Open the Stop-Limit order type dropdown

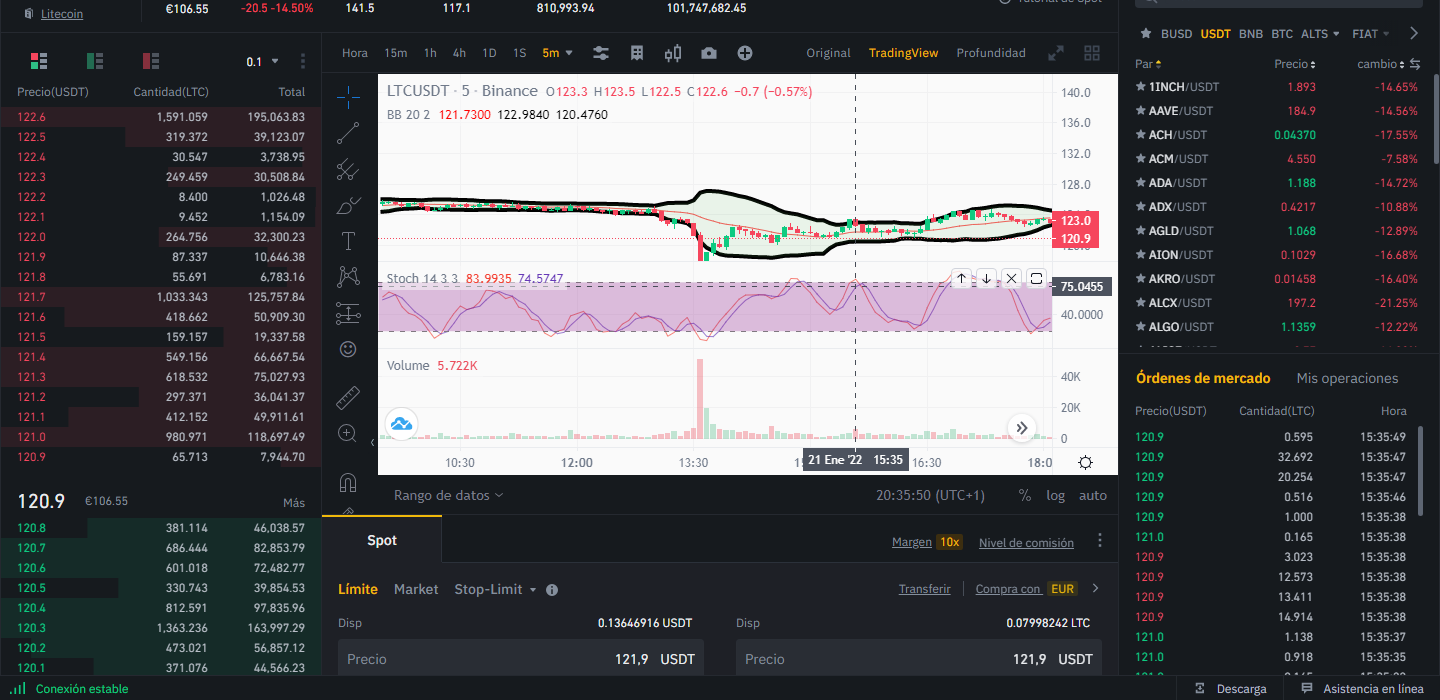click(496, 590)
